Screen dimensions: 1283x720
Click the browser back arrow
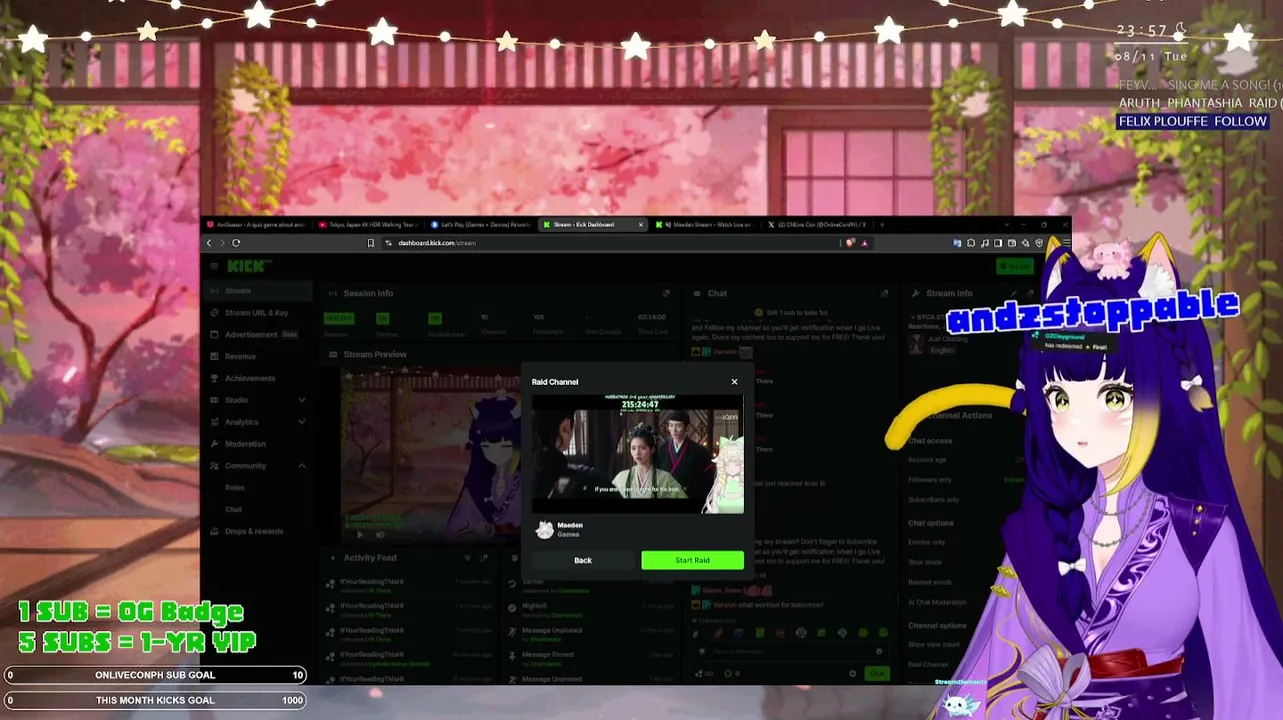209,243
